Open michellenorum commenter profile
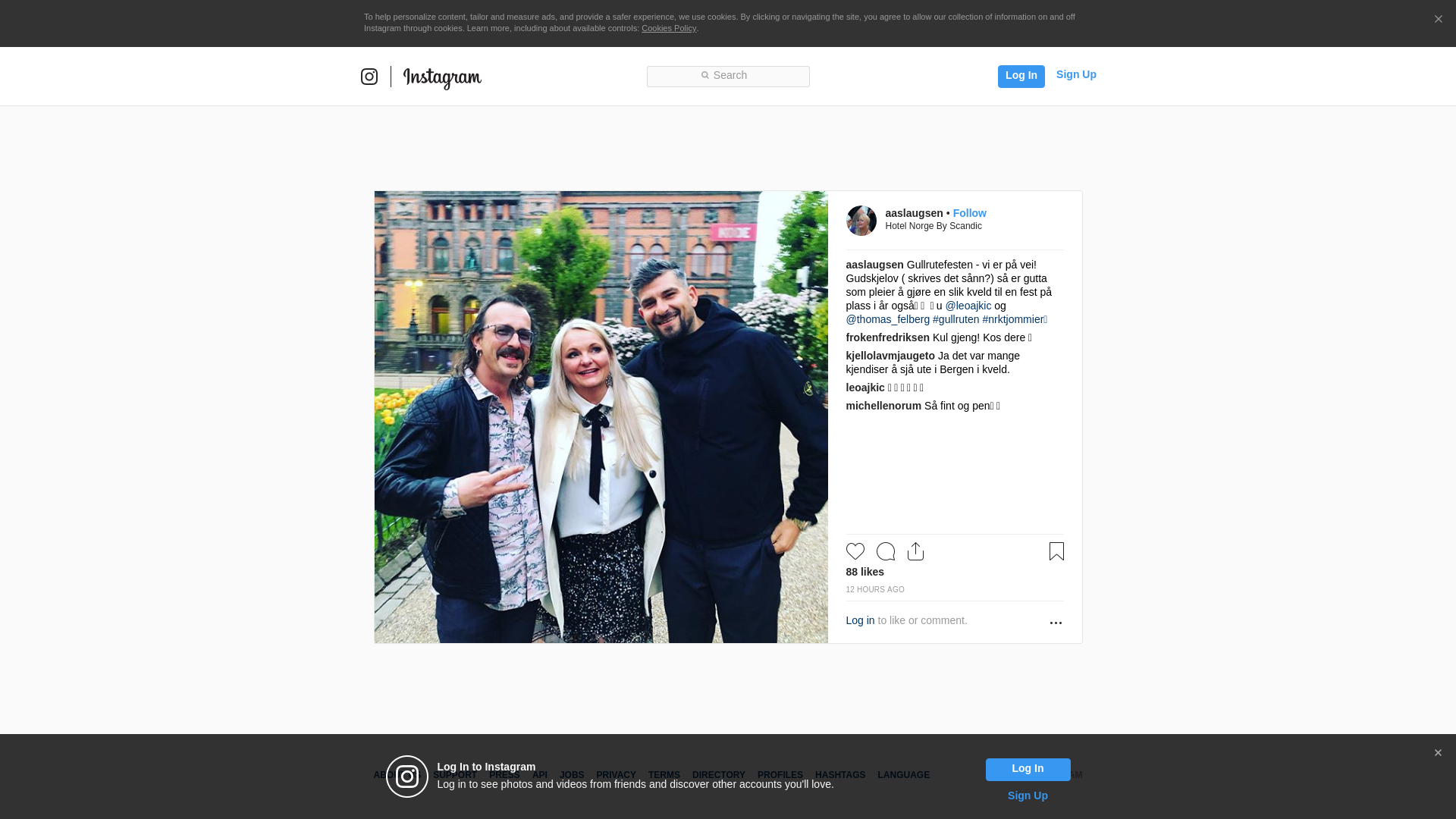Image resolution: width=1456 pixels, height=819 pixels. pyautogui.click(x=883, y=406)
